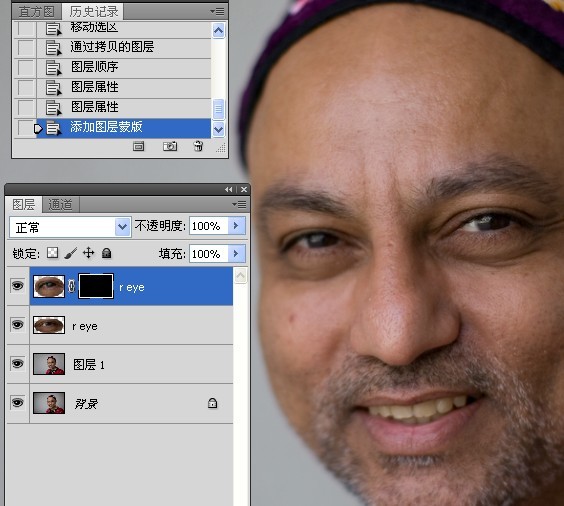This screenshot has height=506, width=564.
Task: Click the delete history state trash icon
Action: 198,146
